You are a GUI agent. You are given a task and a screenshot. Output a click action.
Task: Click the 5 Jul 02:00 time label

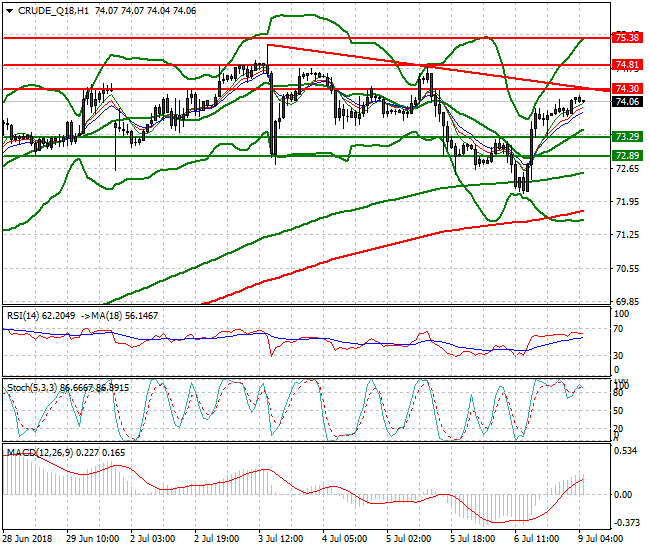tap(409, 539)
